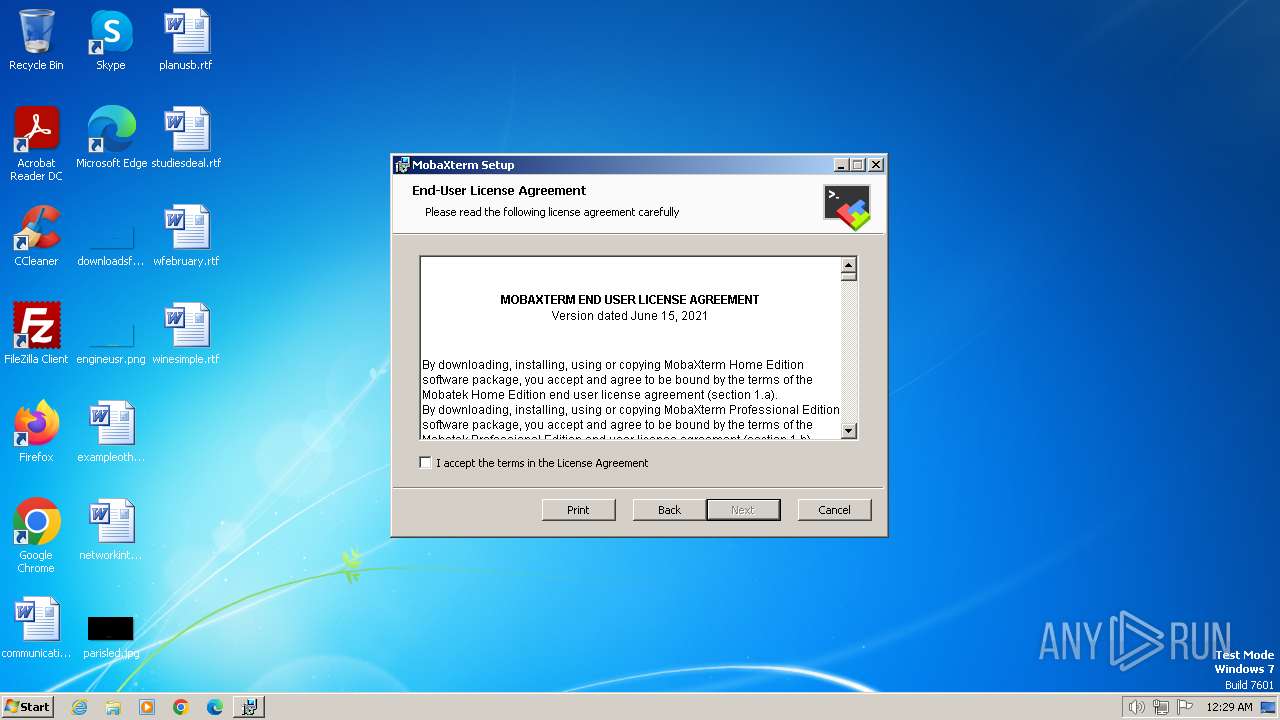This screenshot has width=1280, height=720.
Task: Select planusb.rtf file icon
Action: (x=186, y=41)
